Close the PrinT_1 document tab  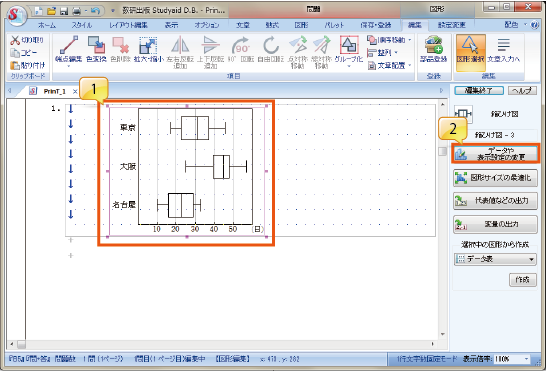coord(75,91)
